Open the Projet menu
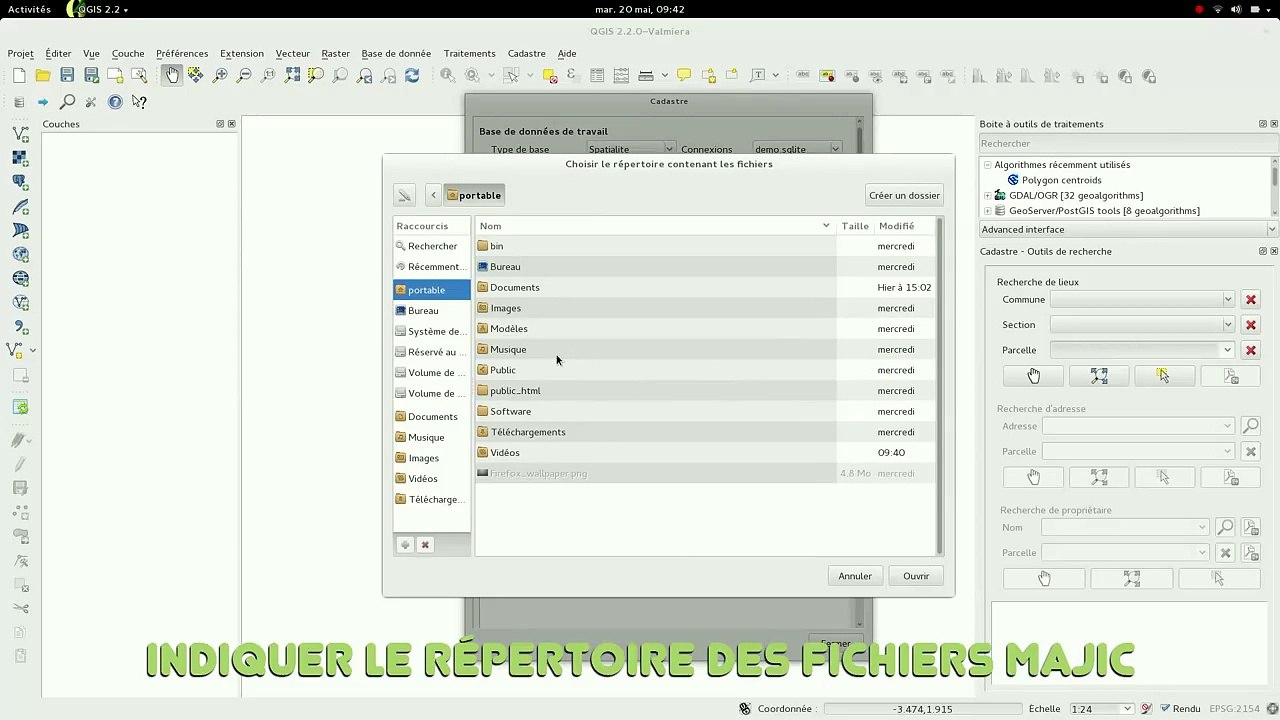 21,54
